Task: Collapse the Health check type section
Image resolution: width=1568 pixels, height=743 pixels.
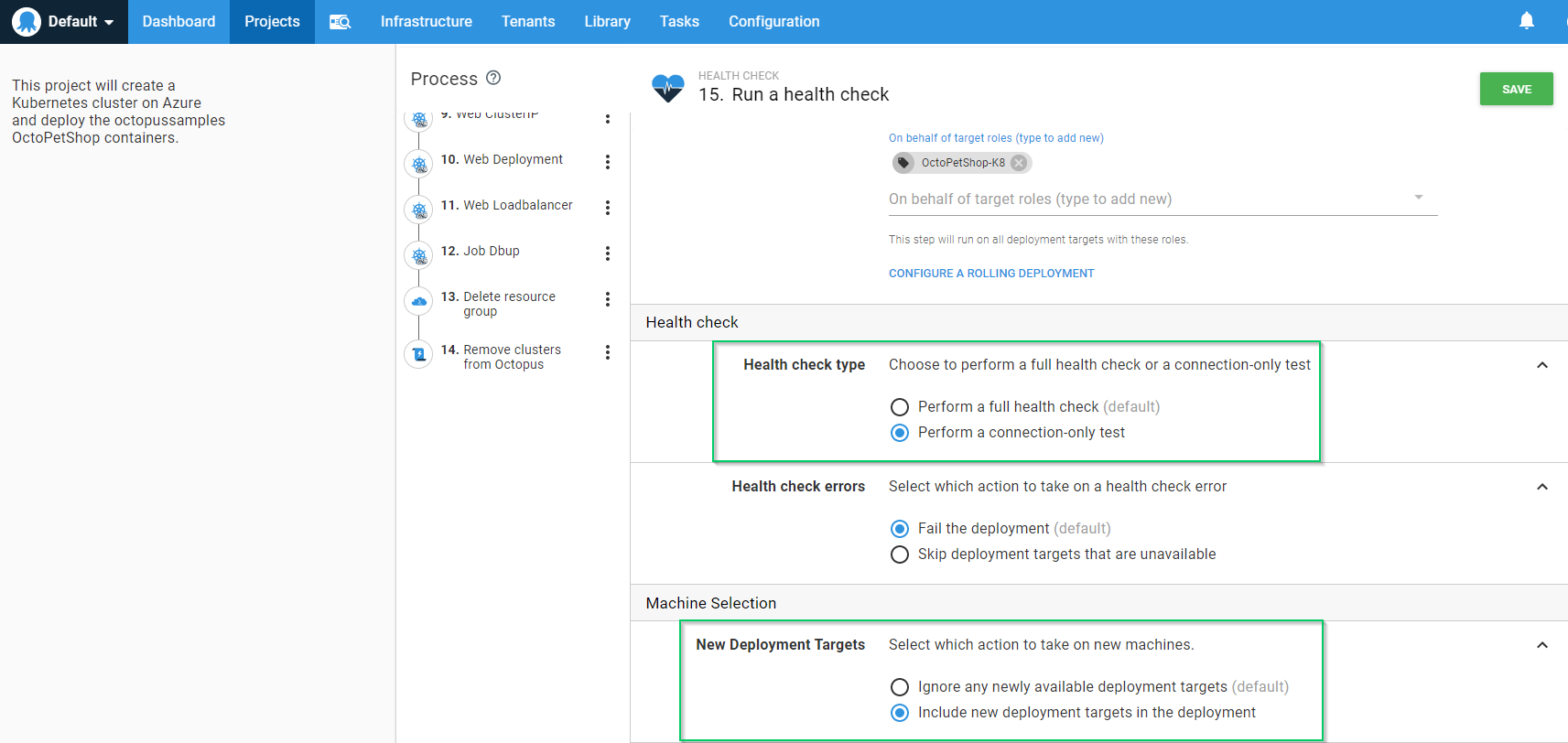Action: pyautogui.click(x=1541, y=365)
